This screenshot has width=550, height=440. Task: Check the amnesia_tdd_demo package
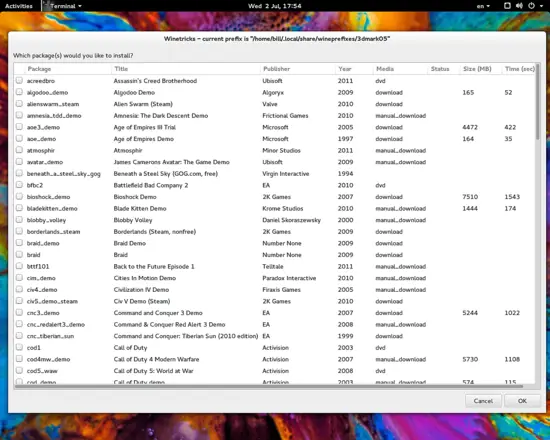click(x=19, y=115)
